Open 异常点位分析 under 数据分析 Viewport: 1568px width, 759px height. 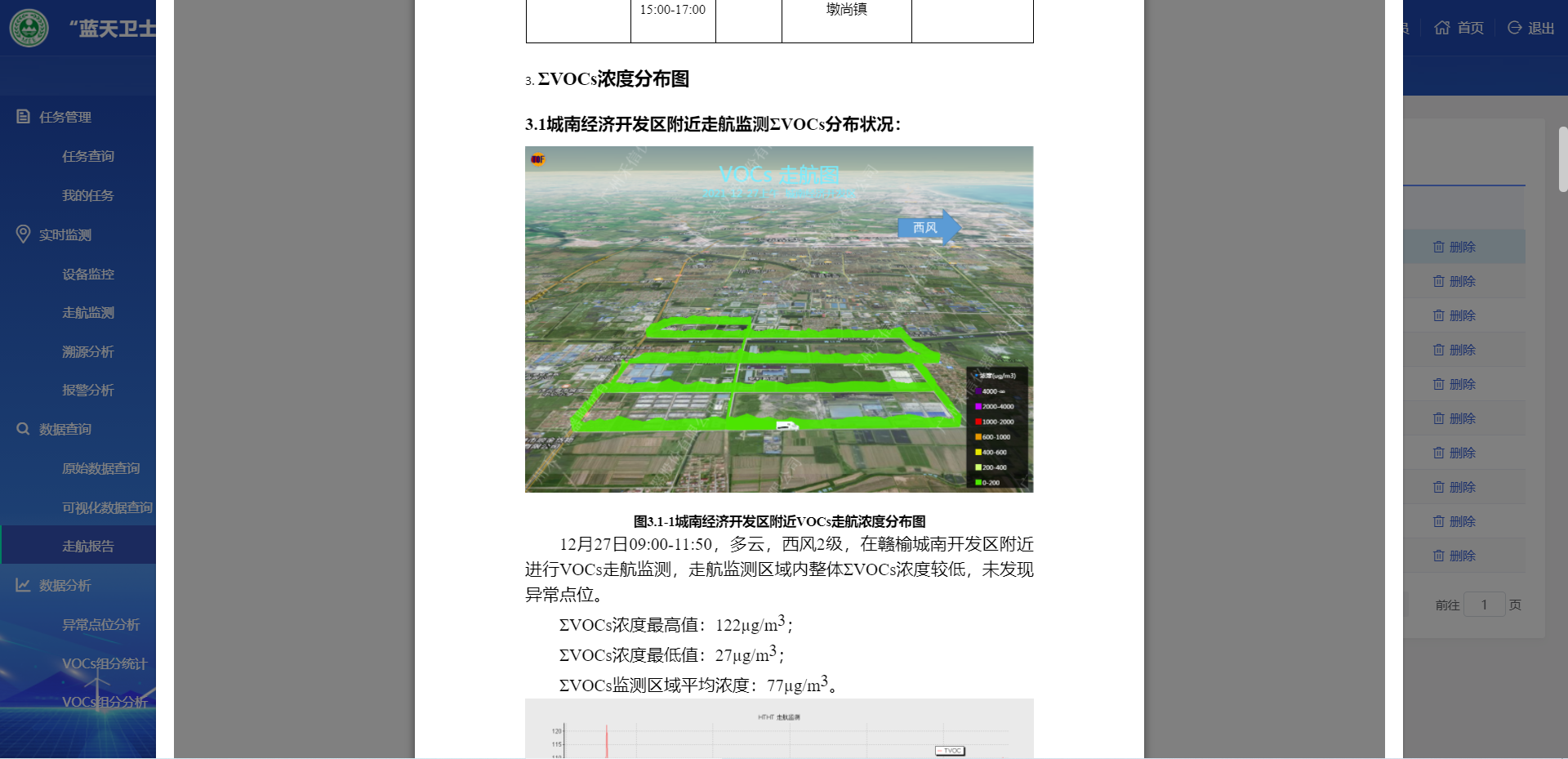tap(101, 624)
